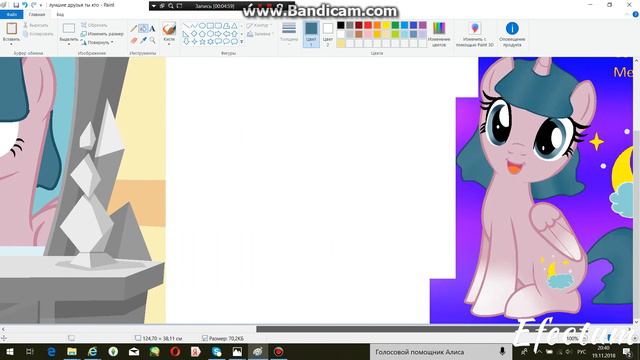The image size is (640, 360).
Task: Switch to Home (Главная) ribbon tab
Action: (37, 14)
